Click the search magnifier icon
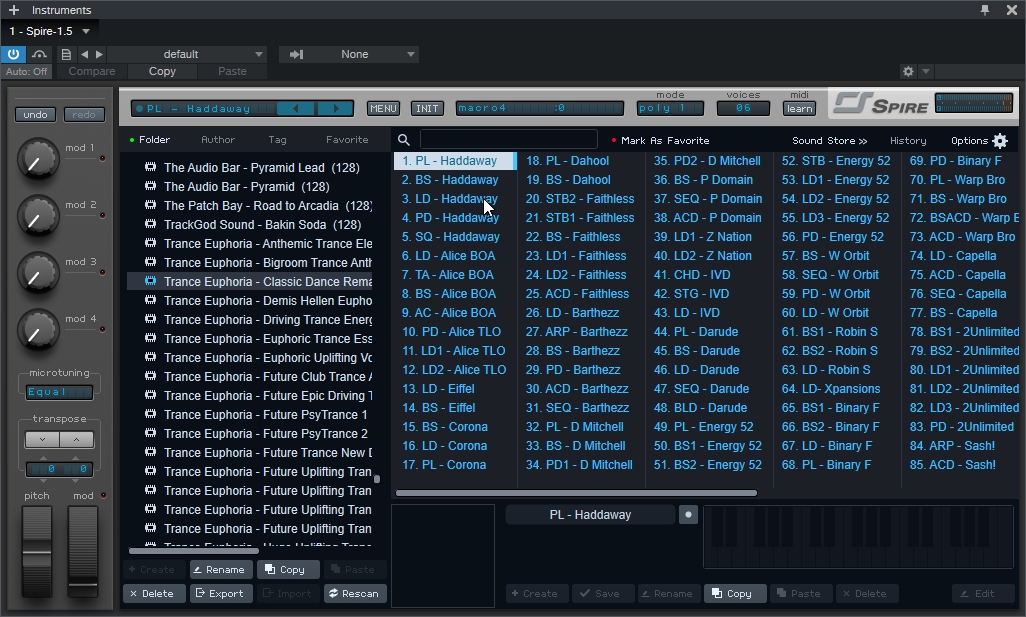This screenshot has height=617, width=1026. click(404, 141)
